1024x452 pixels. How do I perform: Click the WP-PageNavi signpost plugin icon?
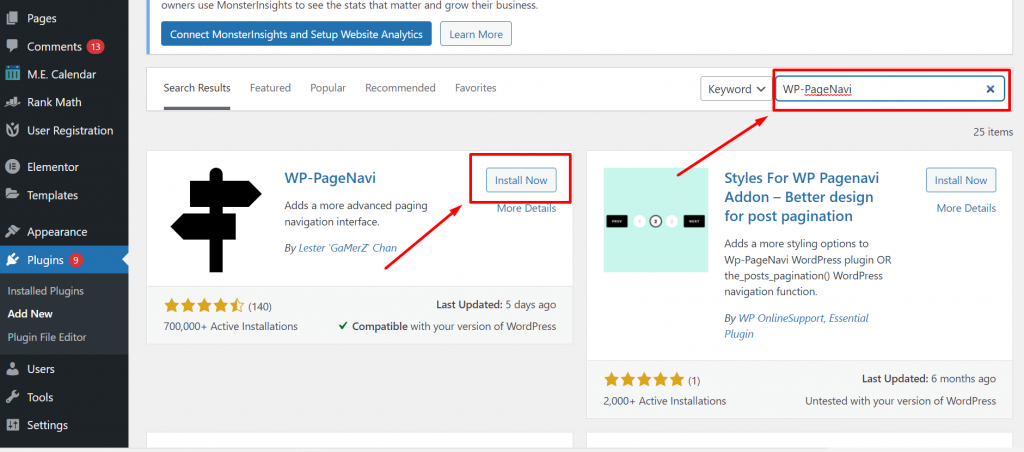(x=216, y=219)
